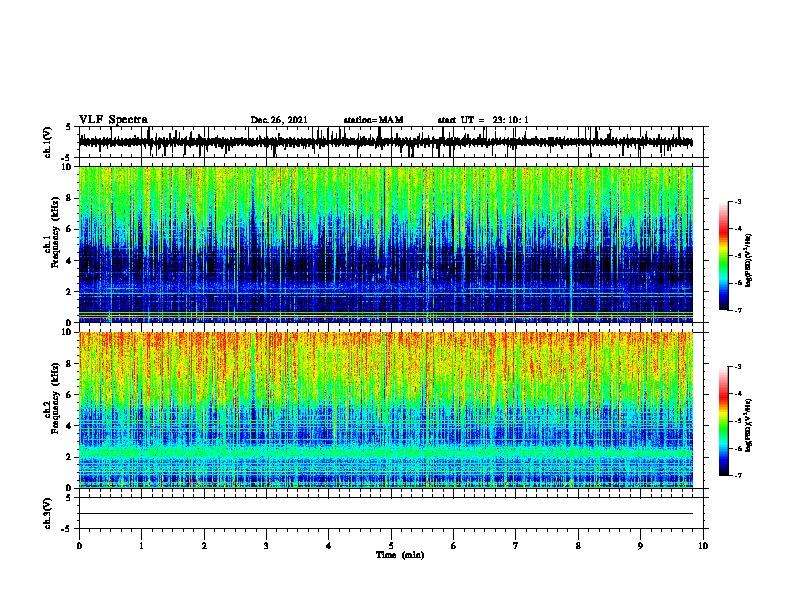Click the "-7" tick on ch.2 color bar
The image size is (792, 612).
738,476
